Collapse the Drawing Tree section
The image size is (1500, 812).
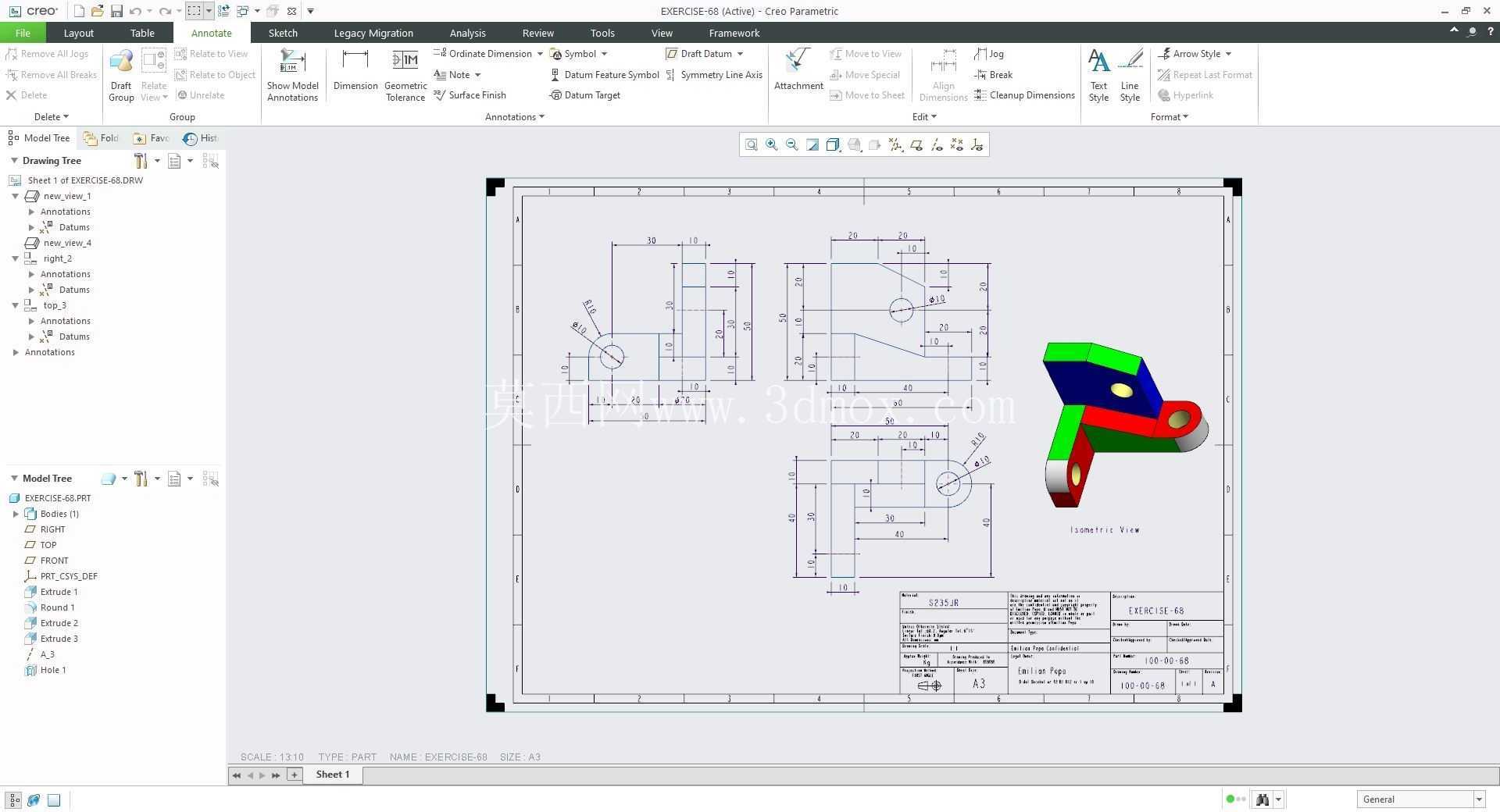(x=14, y=160)
